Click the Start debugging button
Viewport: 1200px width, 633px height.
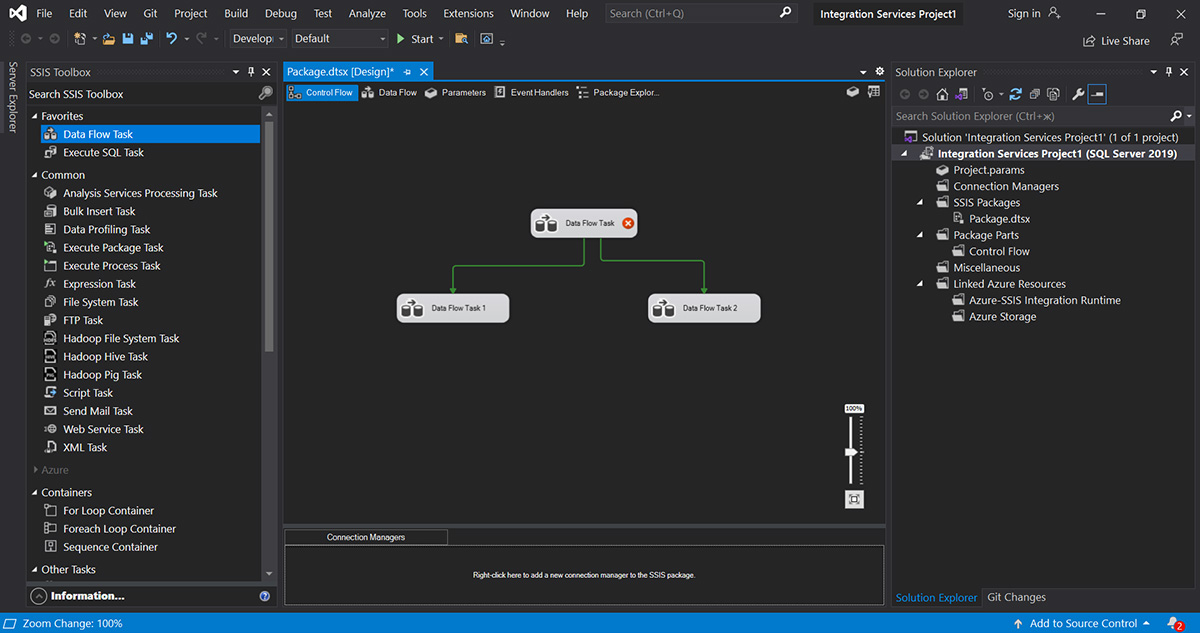point(414,38)
